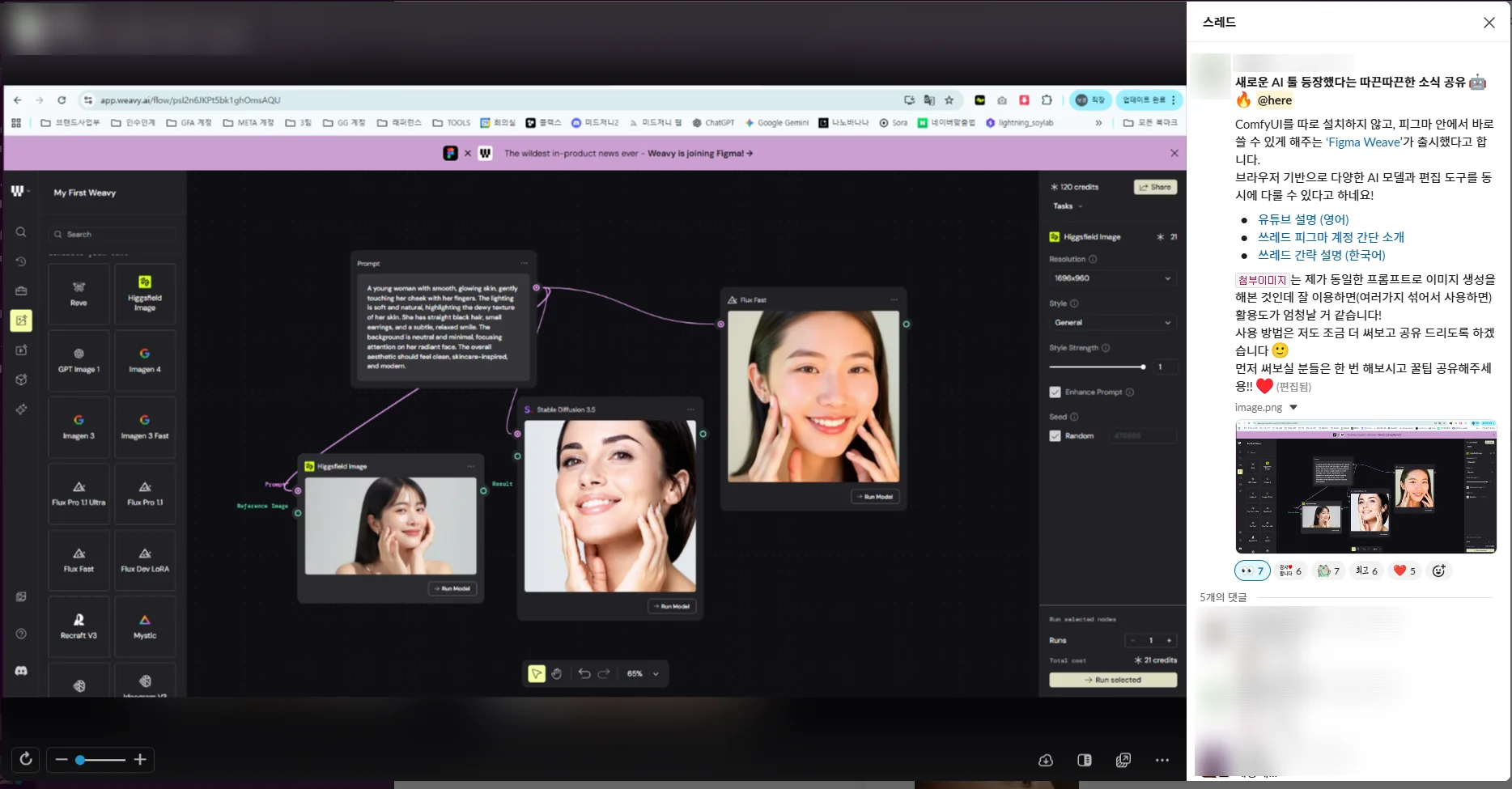Image resolution: width=1512 pixels, height=789 pixels.
Task: Toggle the eyes emoji reaction
Action: click(1252, 571)
